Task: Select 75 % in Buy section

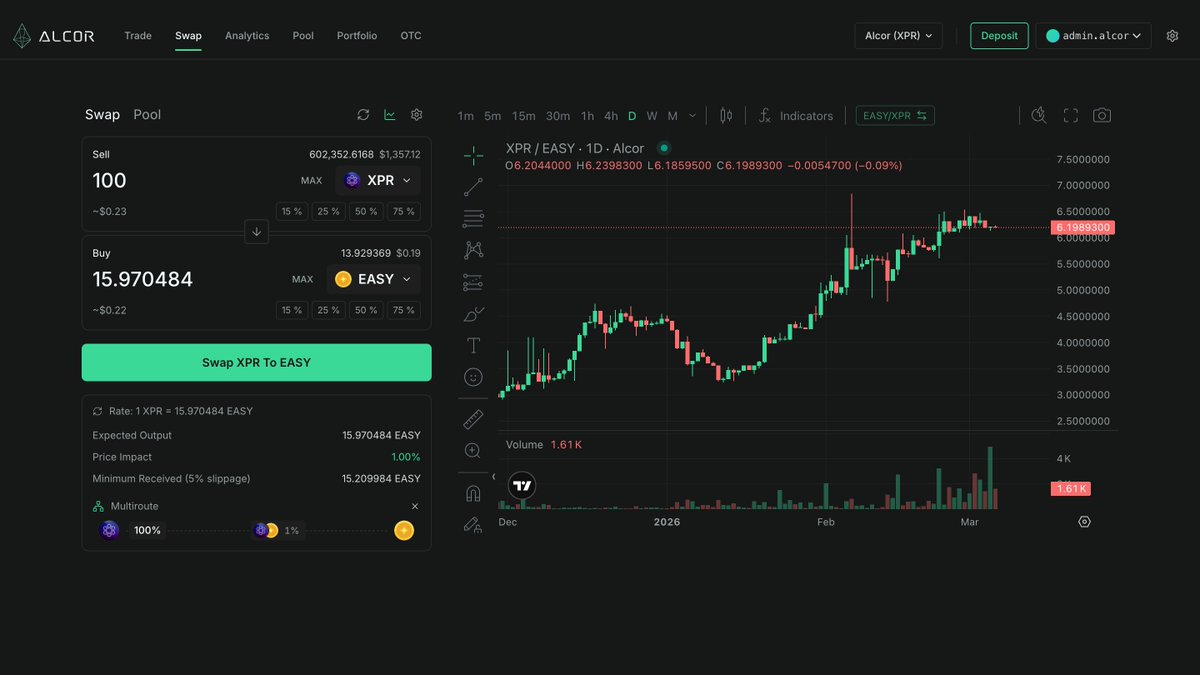Action: (x=404, y=311)
